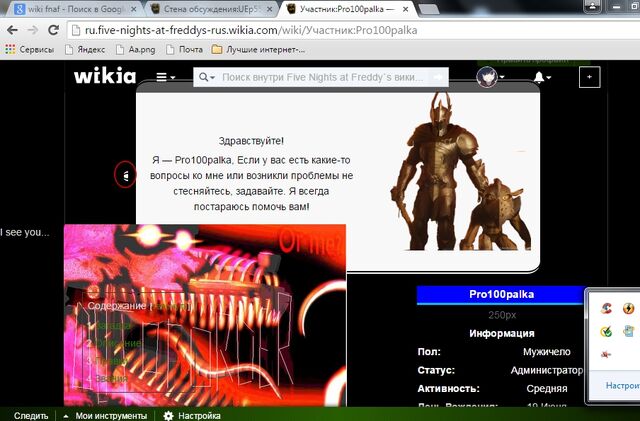The width and height of the screenshot is (640, 421).
Task: Reload the page with refresh icon
Action: pyautogui.click(x=53, y=30)
